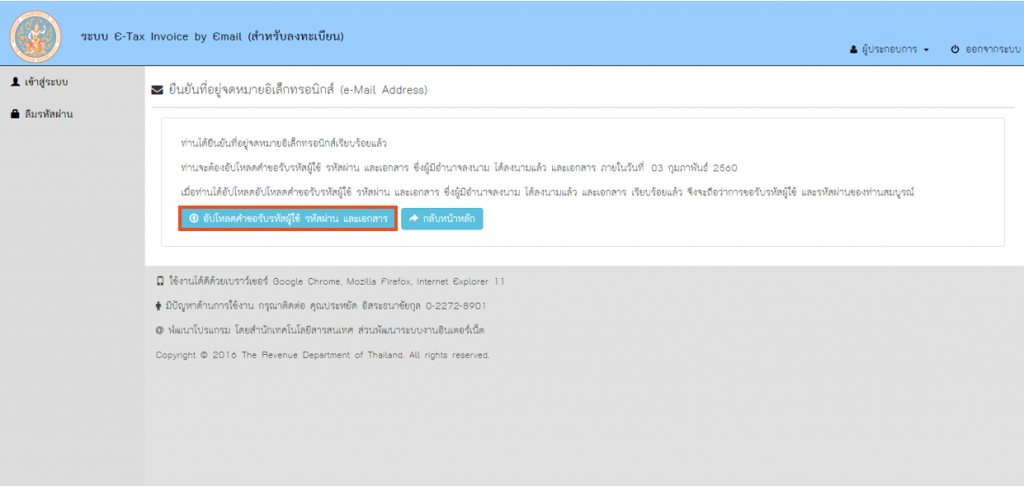Click the กลับหน้าหลัก button

point(442,219)
